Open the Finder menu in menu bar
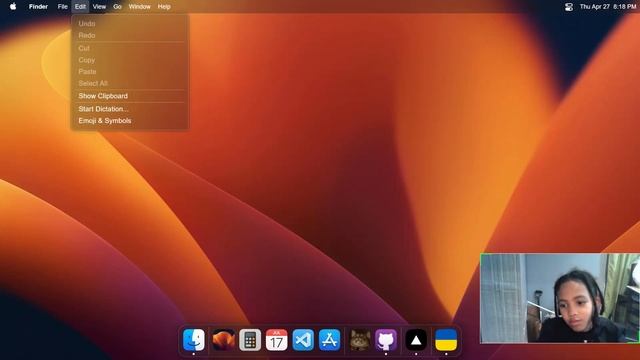 (x=38, y=7)
